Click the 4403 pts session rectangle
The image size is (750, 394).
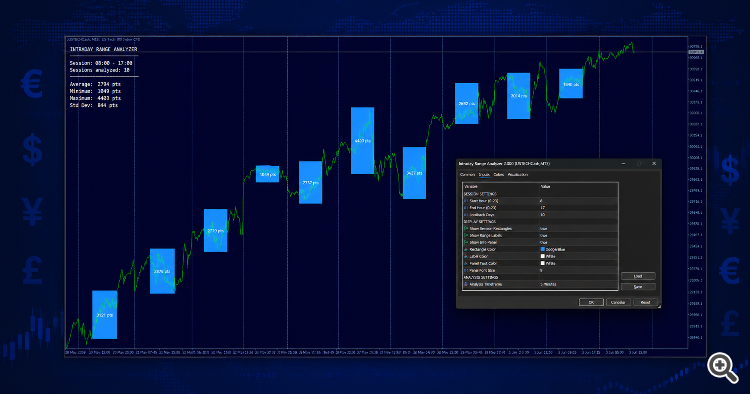[363, 141]
